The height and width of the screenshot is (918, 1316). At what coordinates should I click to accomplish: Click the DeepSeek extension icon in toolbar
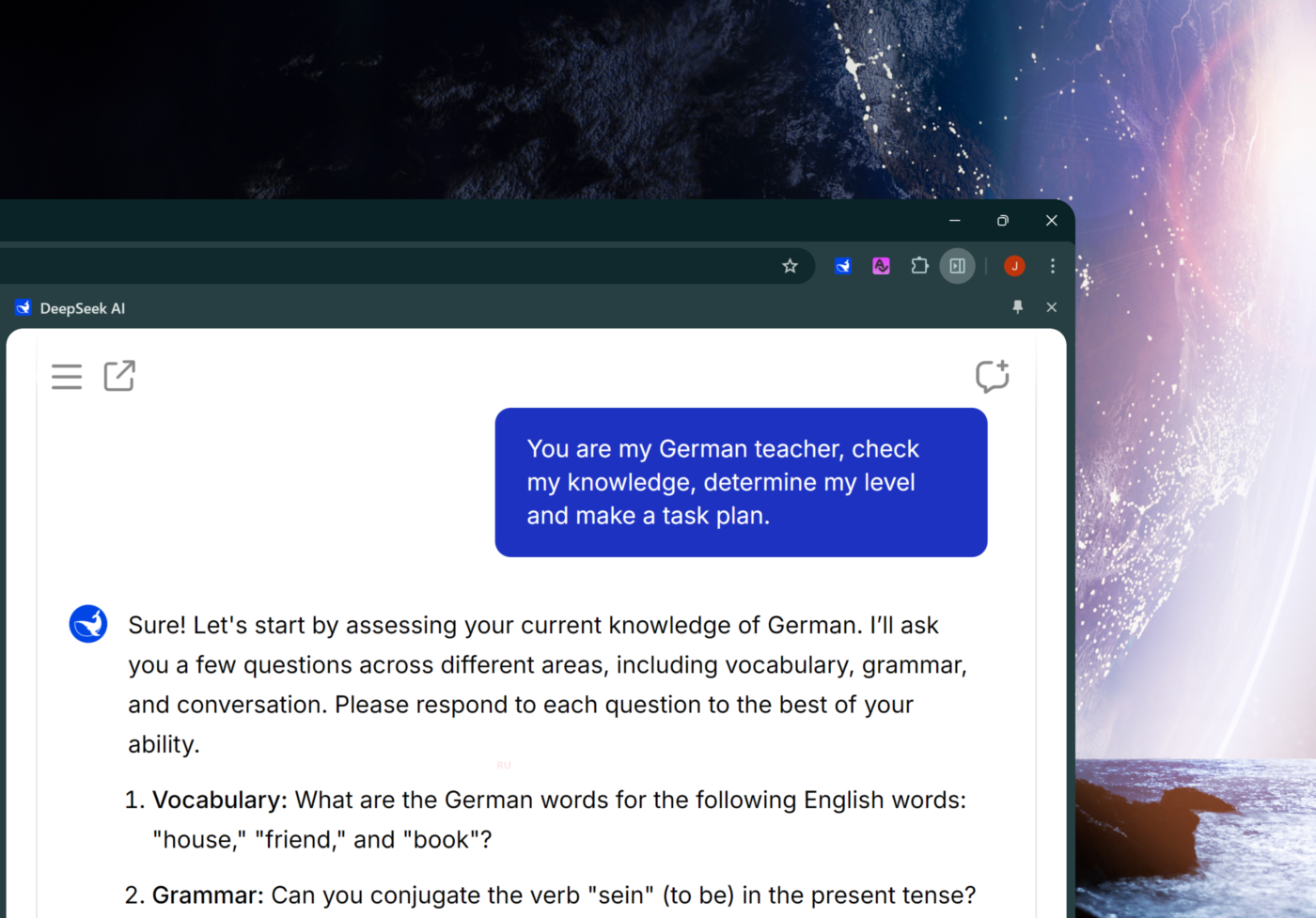click(842, 266)
